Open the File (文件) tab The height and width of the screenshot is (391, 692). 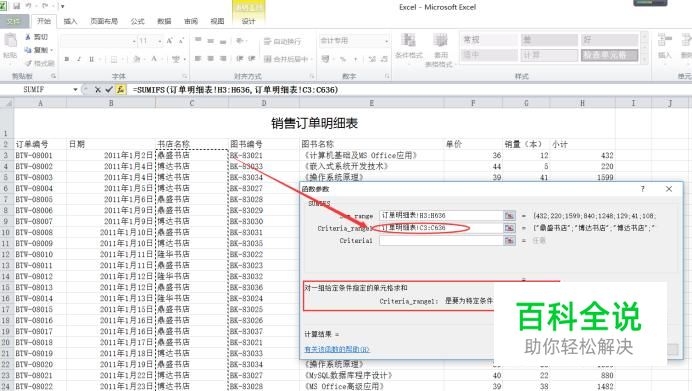(14, 21)
